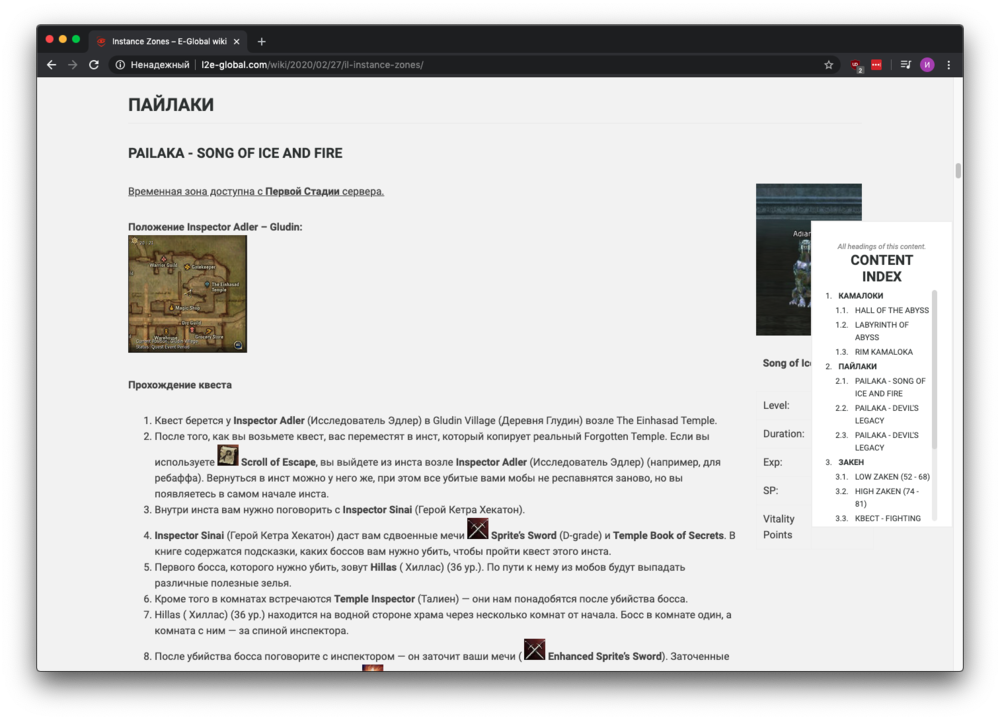Open the Gludin map thumbnail
Image resolution: width=1000 pixels, height=720 pixels.
[187, 294]
